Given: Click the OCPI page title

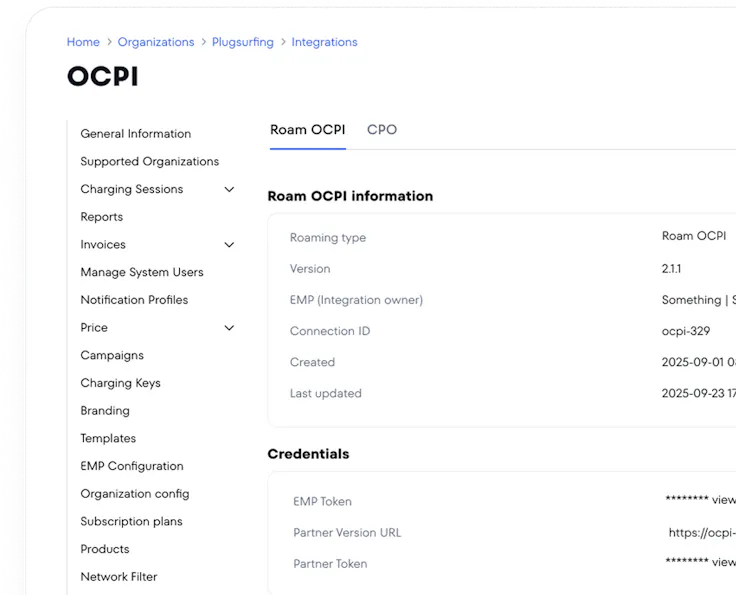Looking at the screenshot, I should pyautogui.click(x=103, y=76).
